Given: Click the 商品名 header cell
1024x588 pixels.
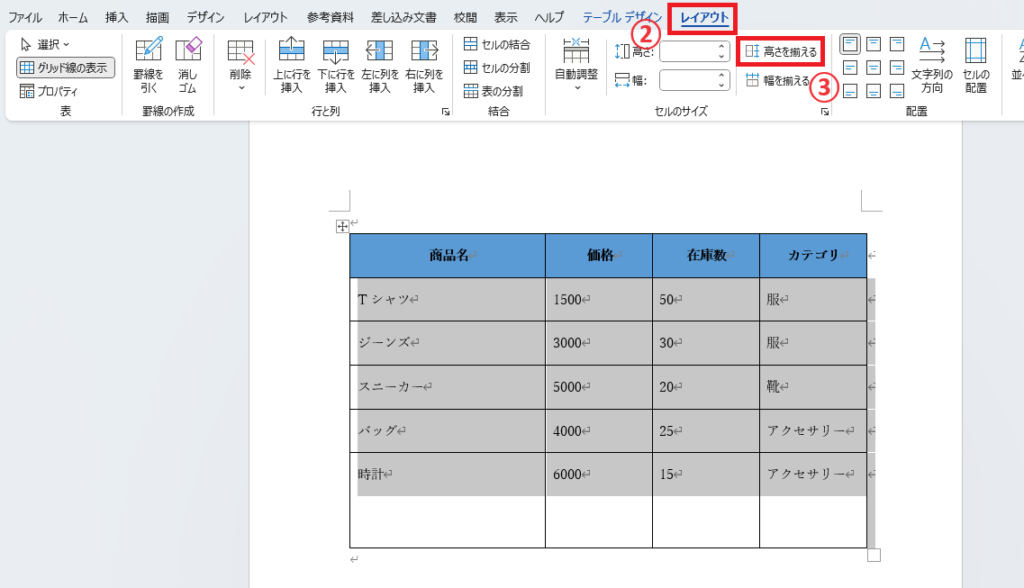Looking at the screenshot, I should [x=447, y=255].
